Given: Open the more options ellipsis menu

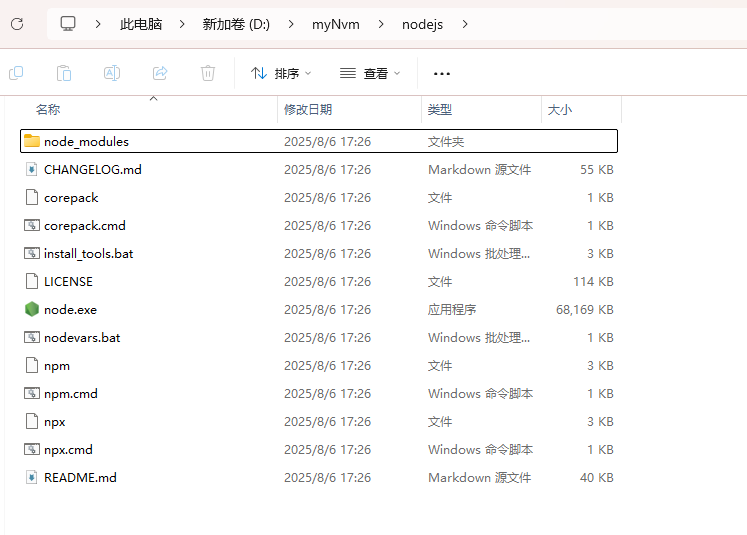Looking at the screenshot, I should click(x=442, y=73).
